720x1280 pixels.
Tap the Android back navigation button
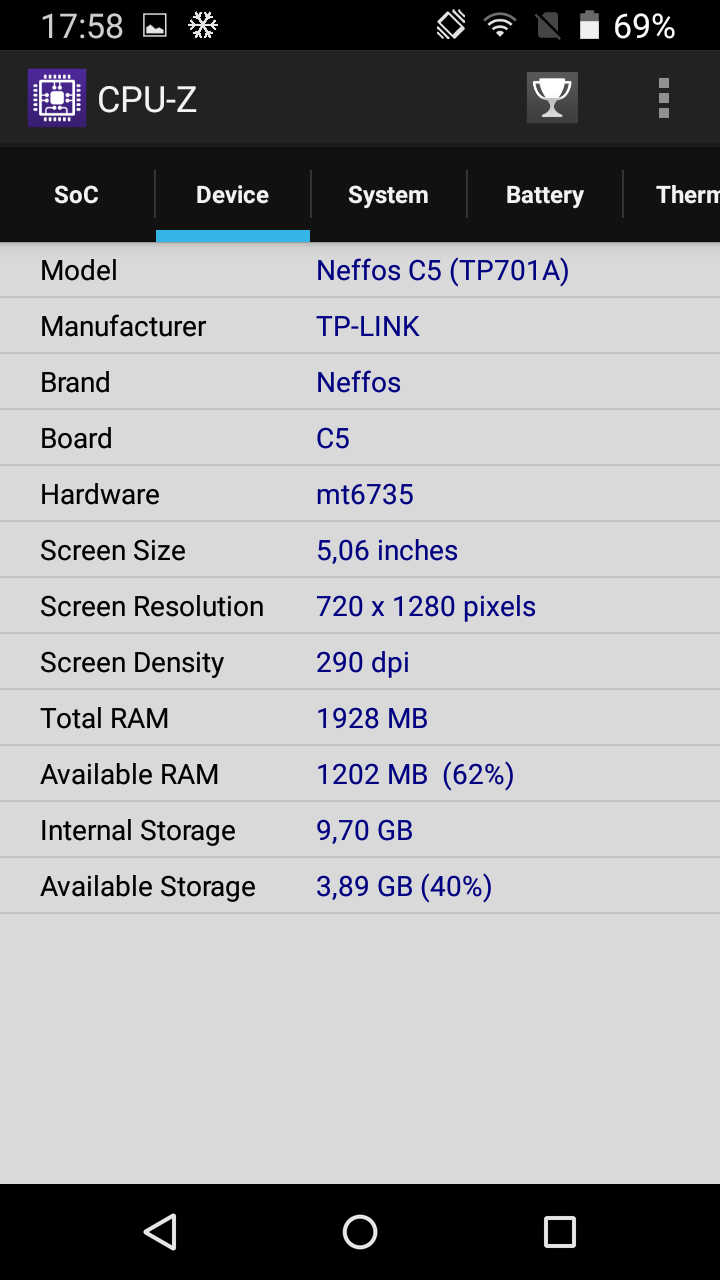160,1232
